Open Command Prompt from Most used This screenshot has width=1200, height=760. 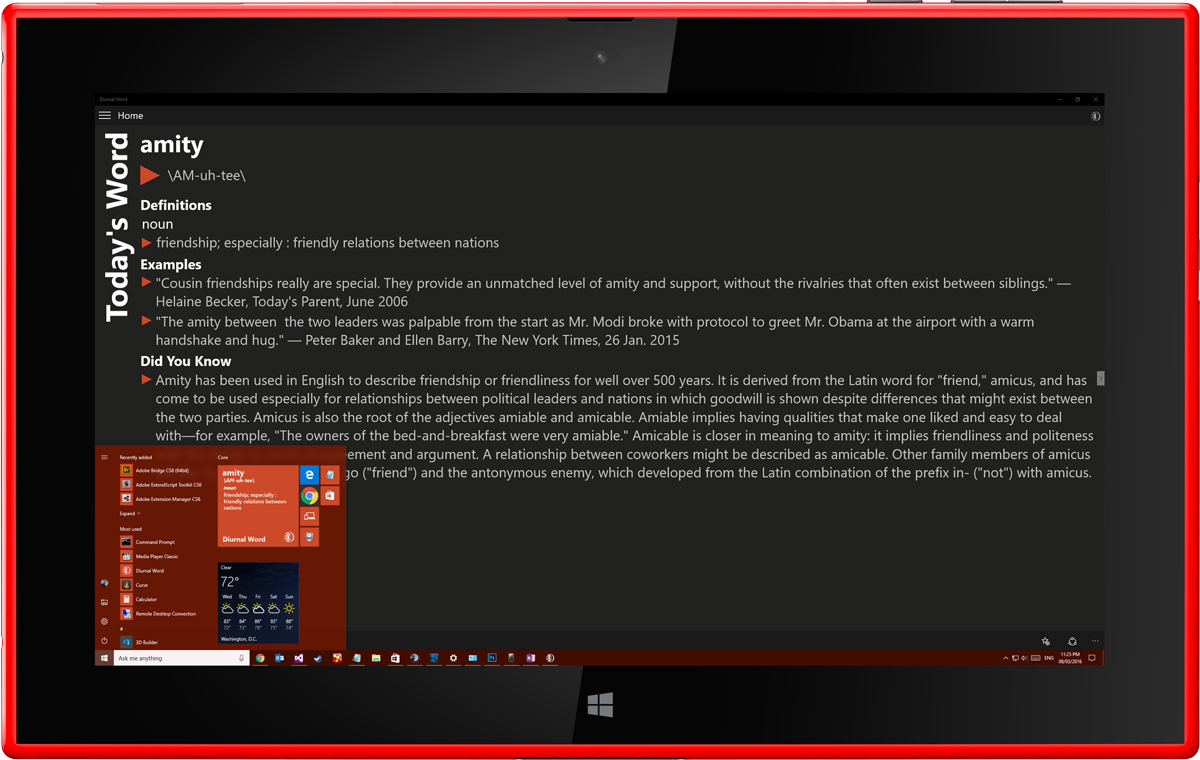(x=154, y=542)
